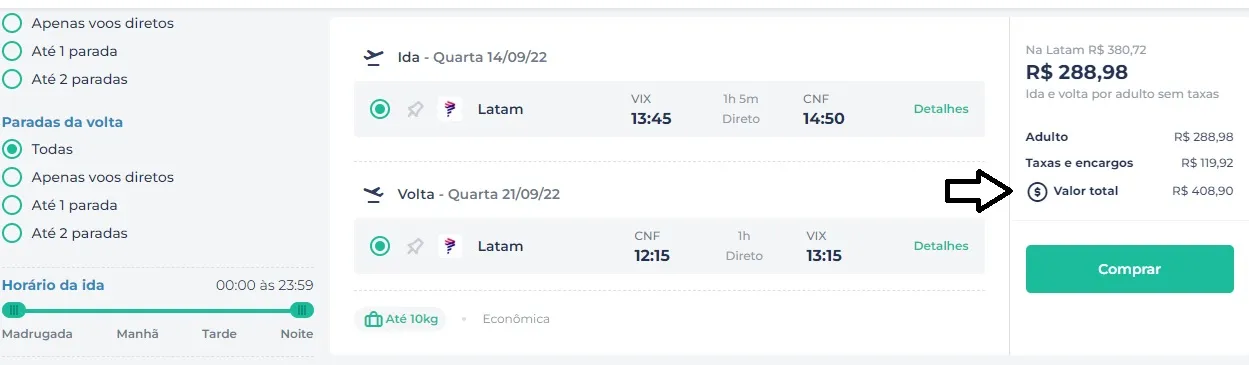Viewport: 1249px width, 365px height.
Task: Click the pin icon on Ida flight
Action: tap(415, 109)
